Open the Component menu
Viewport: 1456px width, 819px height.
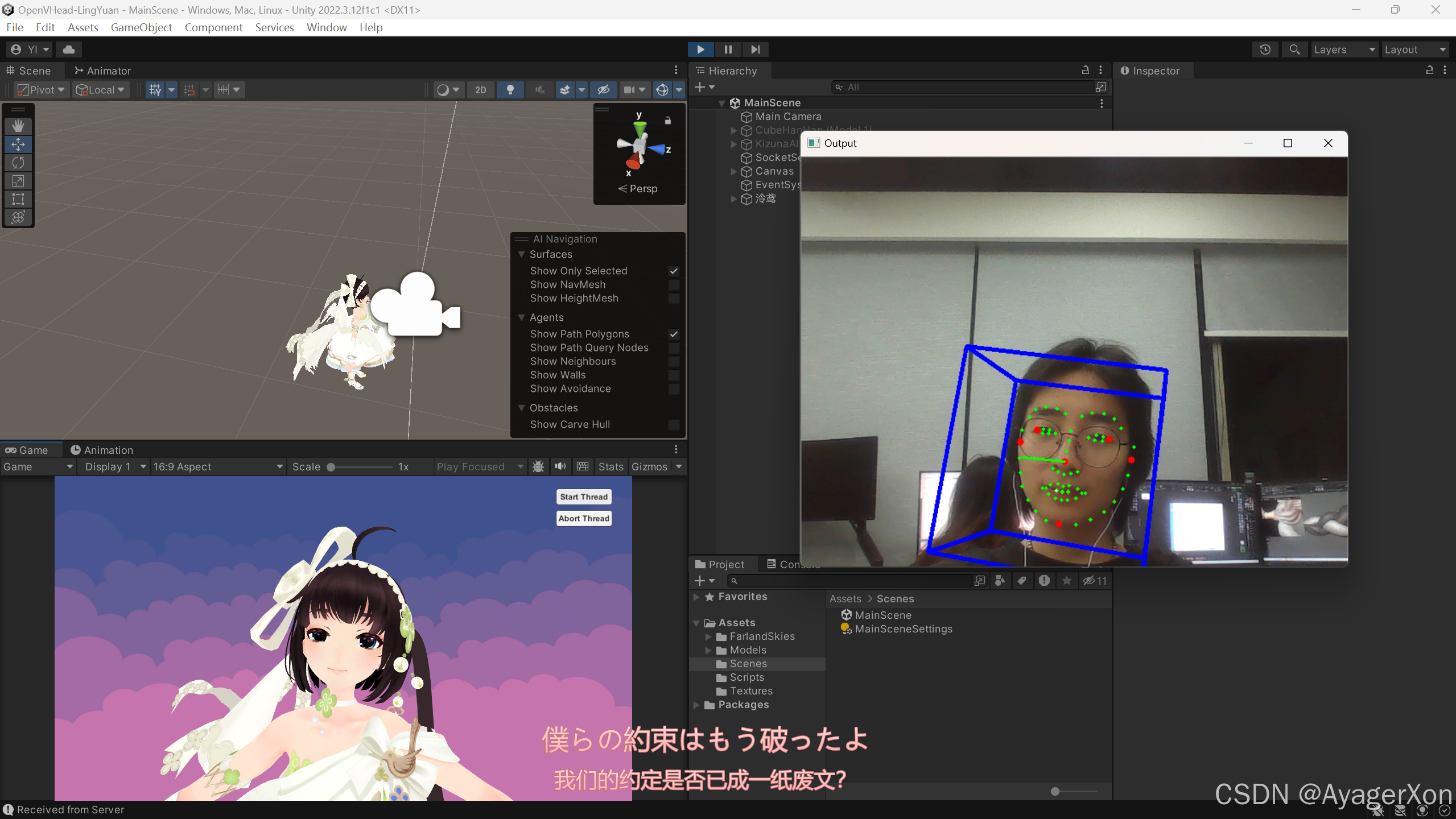pos(213,27)
